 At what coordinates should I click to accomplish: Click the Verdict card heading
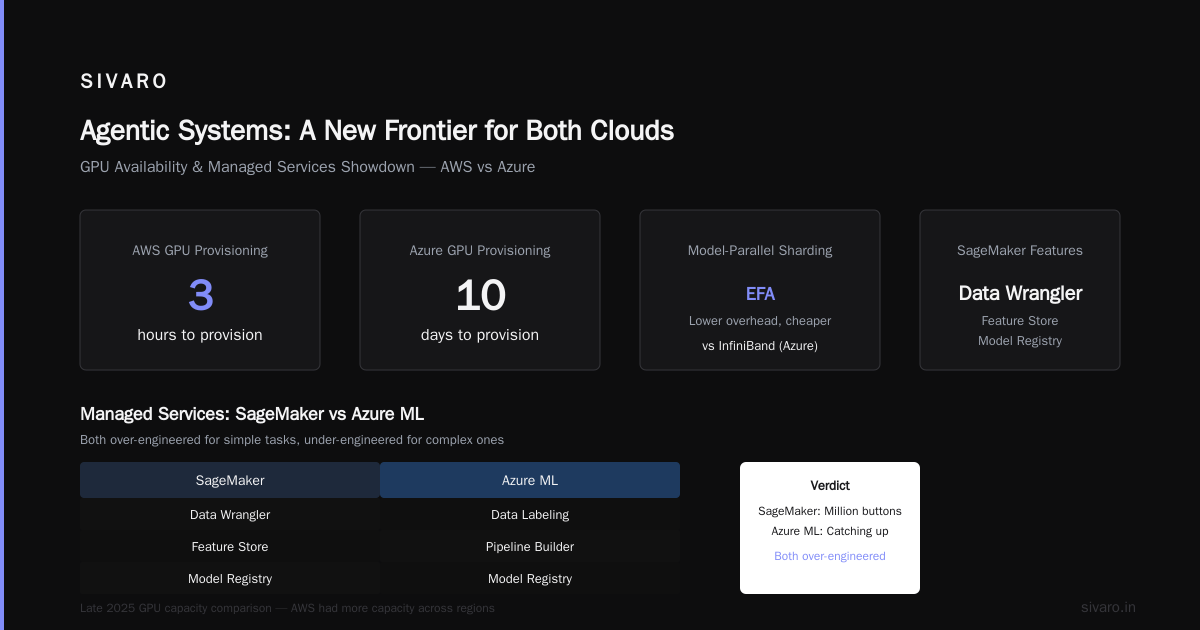[x=830, y=486]
